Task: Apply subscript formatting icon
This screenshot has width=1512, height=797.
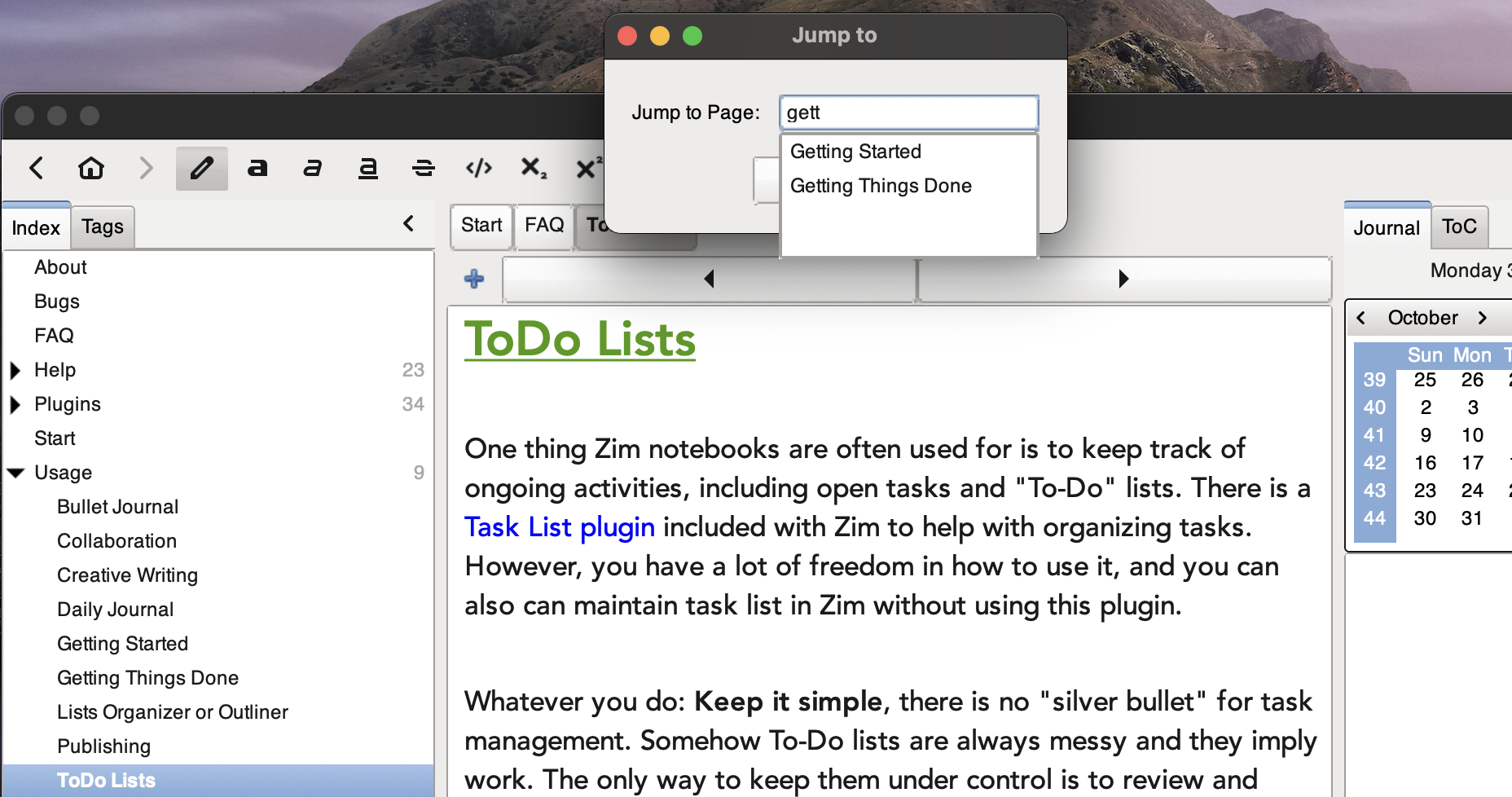Action: coord(534,168)
